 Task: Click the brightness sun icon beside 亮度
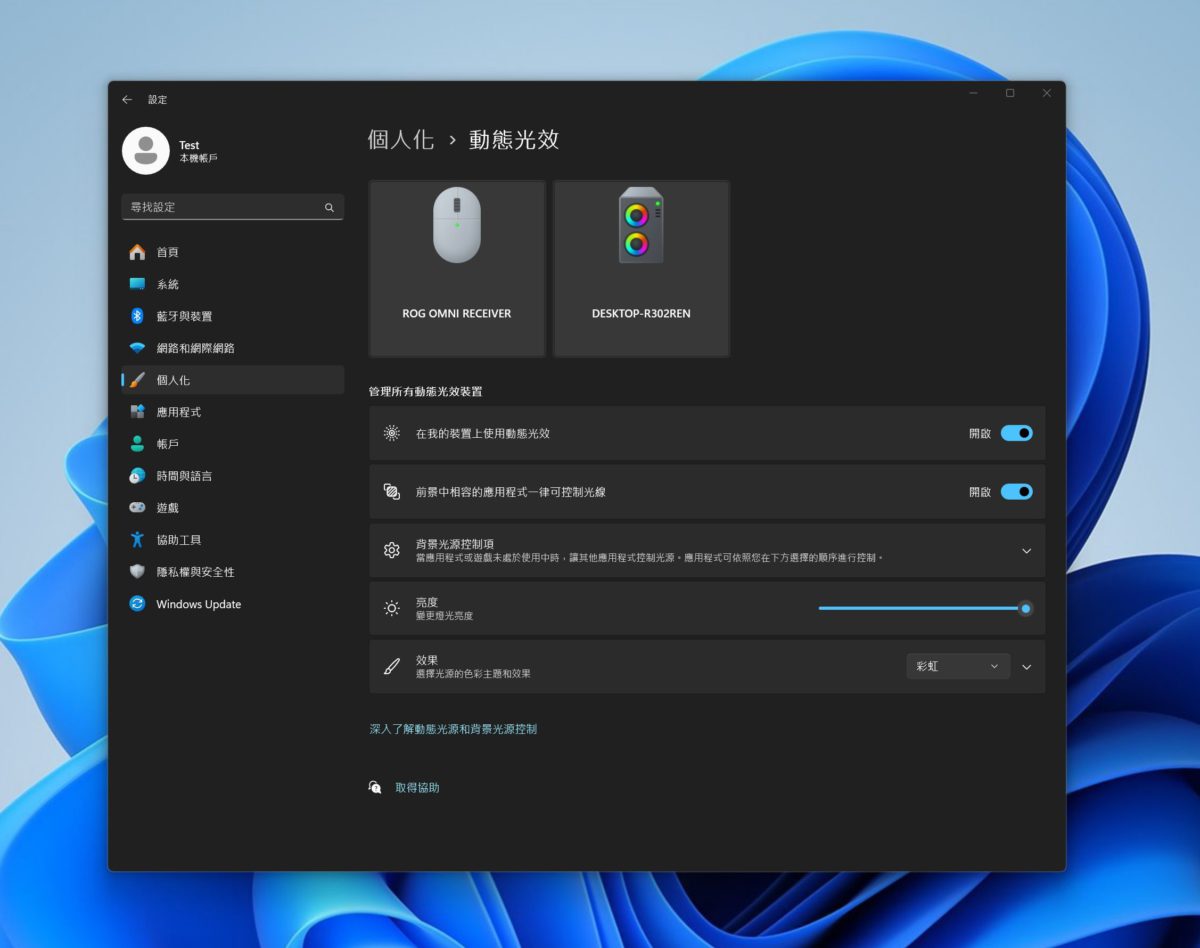click(391, 607)
